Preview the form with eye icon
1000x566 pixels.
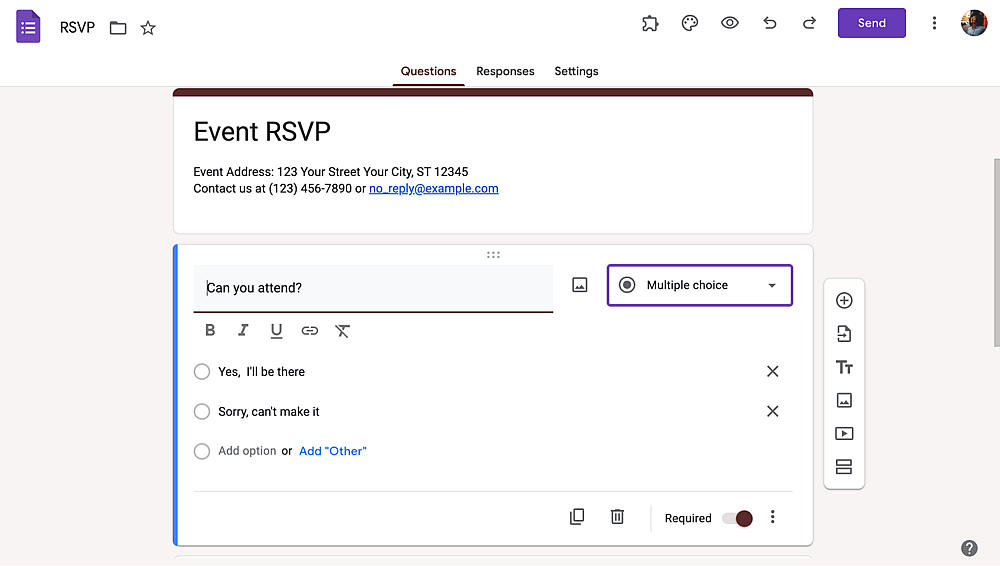730,23
